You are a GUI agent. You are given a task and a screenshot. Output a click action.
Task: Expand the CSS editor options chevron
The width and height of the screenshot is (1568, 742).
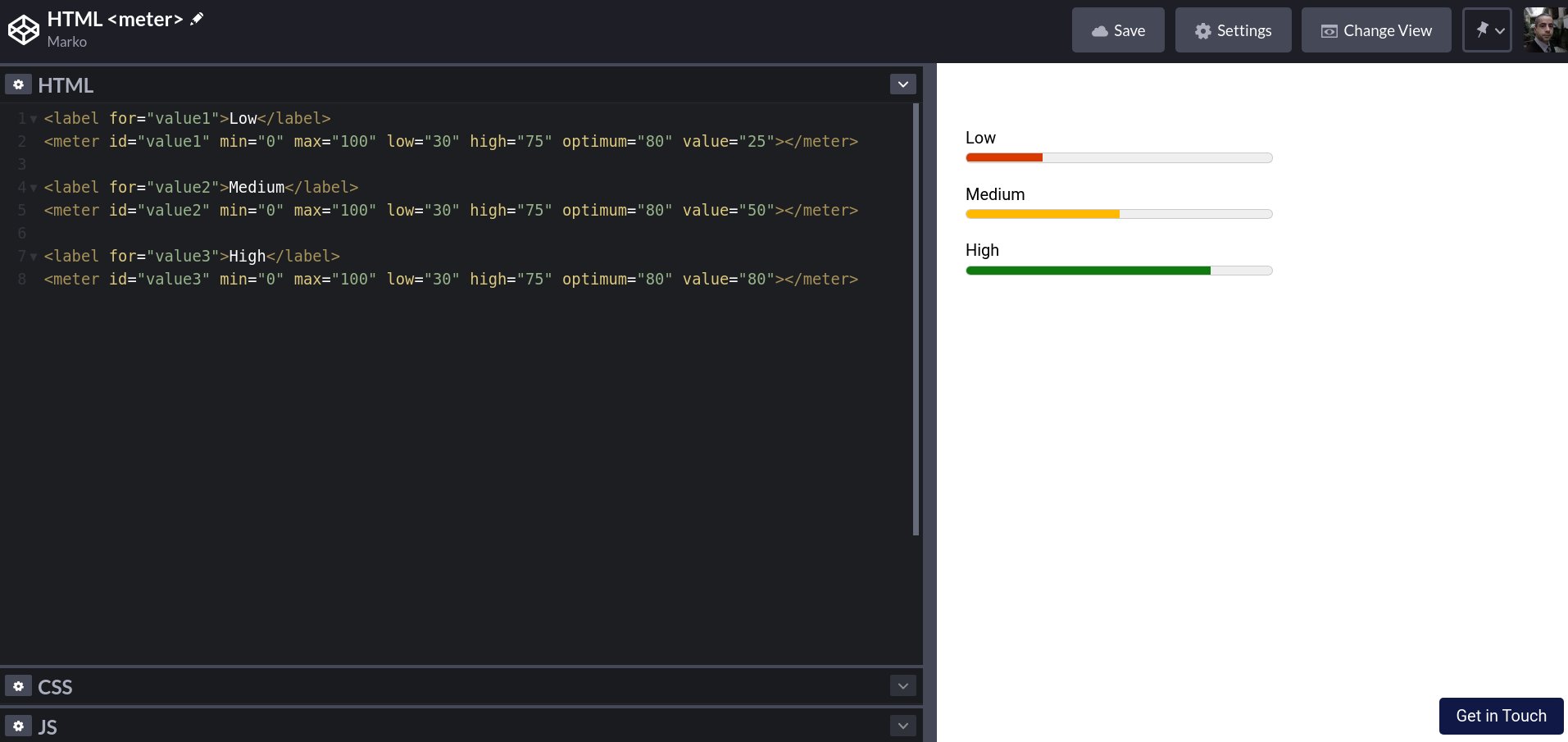click(902, 686)
